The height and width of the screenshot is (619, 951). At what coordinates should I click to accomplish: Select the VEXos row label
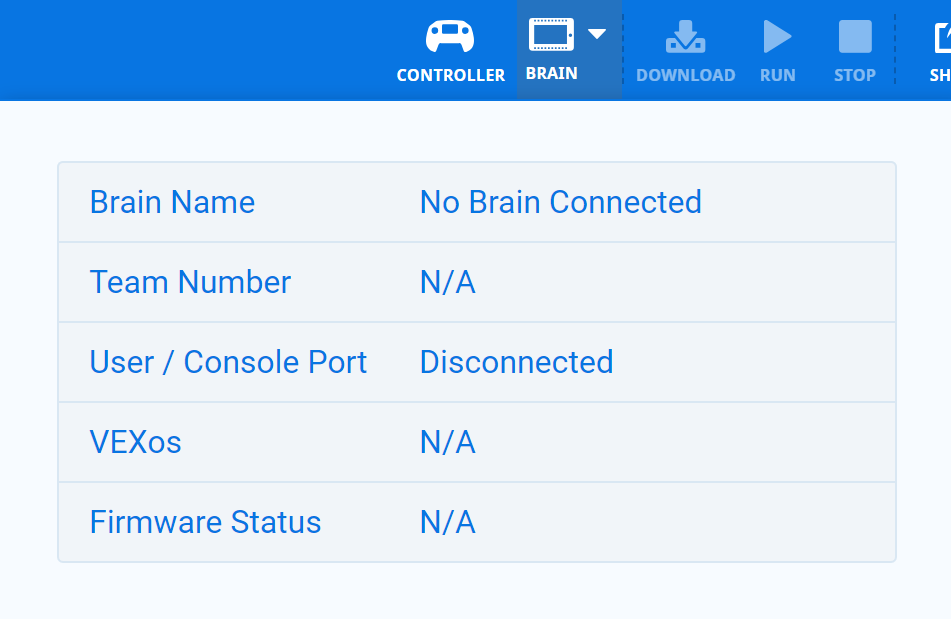click(x=135, y=442)
